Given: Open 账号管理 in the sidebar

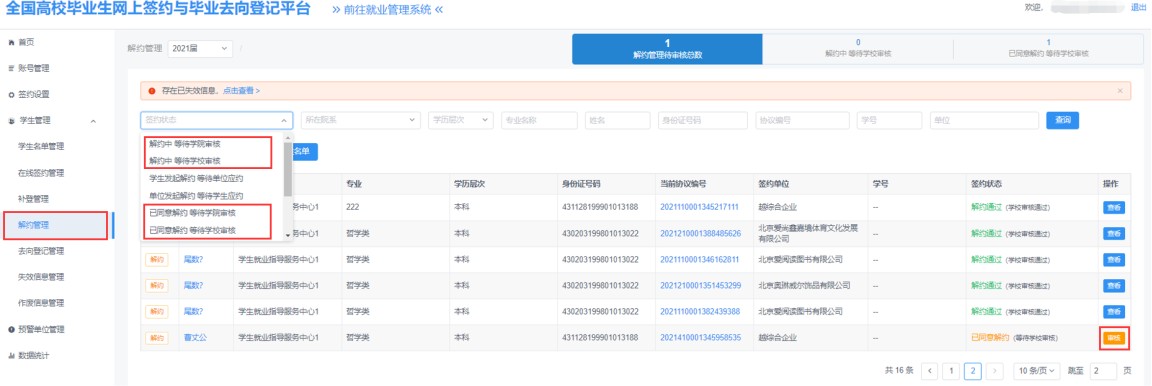Looking at the screenshot, I should [x=33, y=68].
